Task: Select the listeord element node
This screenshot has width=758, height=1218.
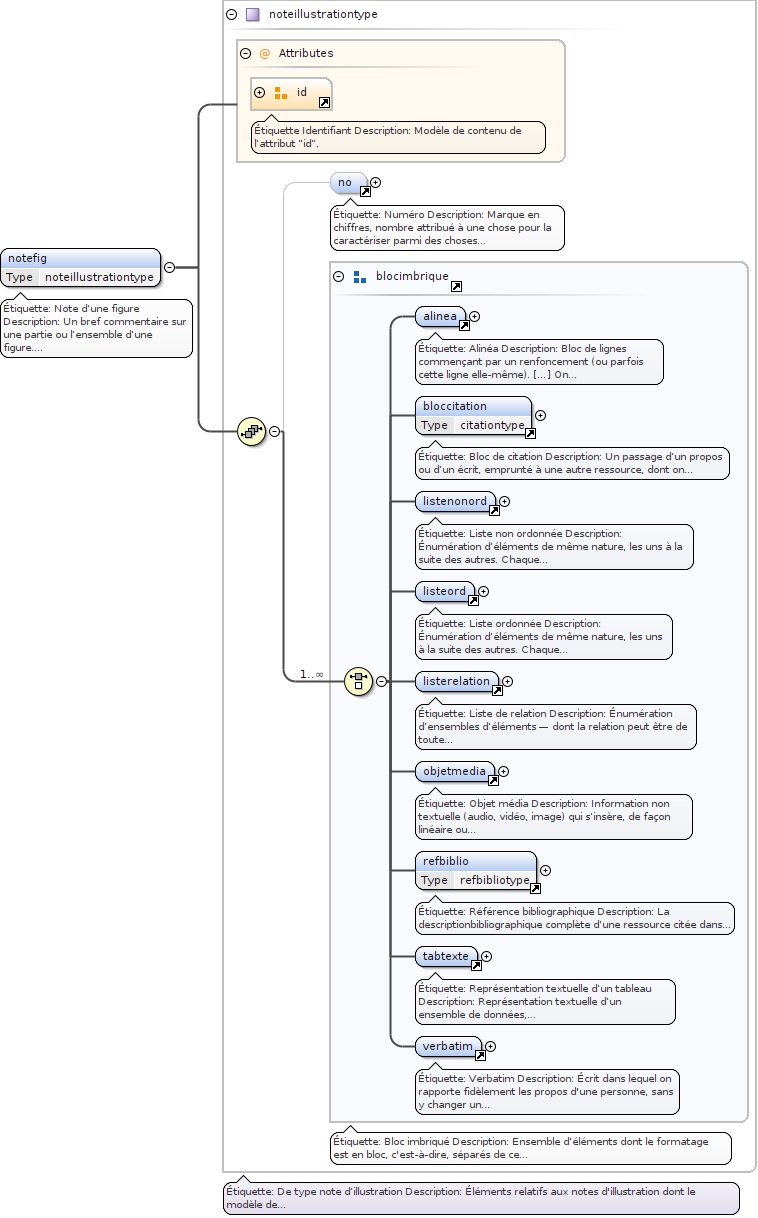Action: click(x=444, y=591)
